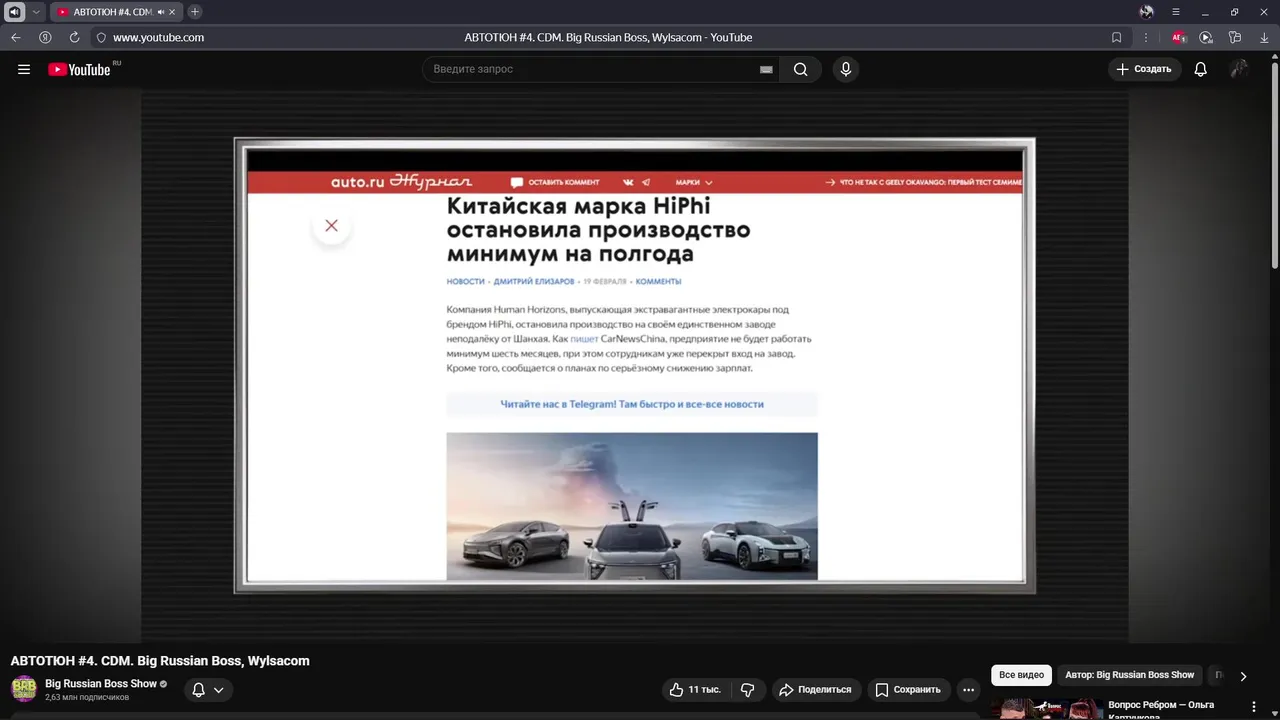Open the Вопрос Ребром recommended video thumbnail
1280x720 pixels.
coord(1046,708)
